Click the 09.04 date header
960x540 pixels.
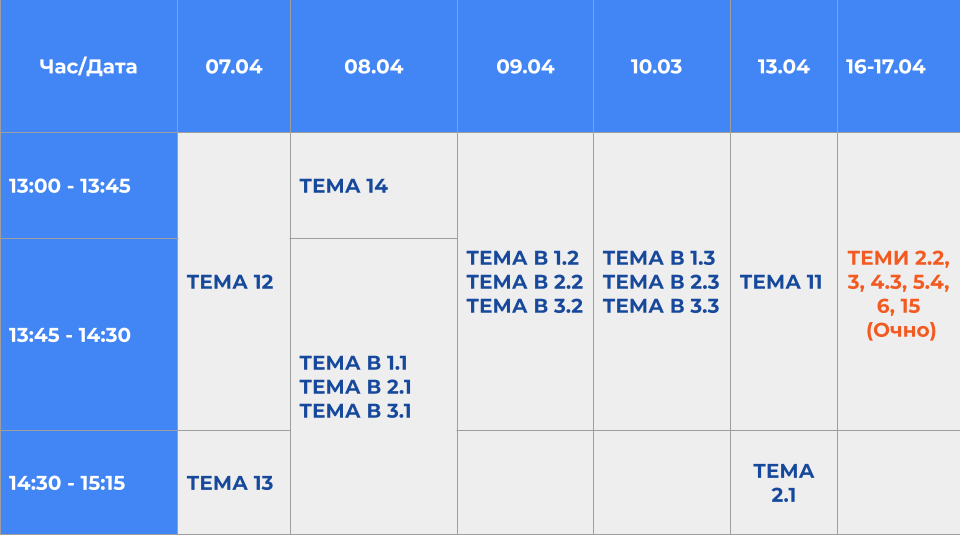point(525,67)
